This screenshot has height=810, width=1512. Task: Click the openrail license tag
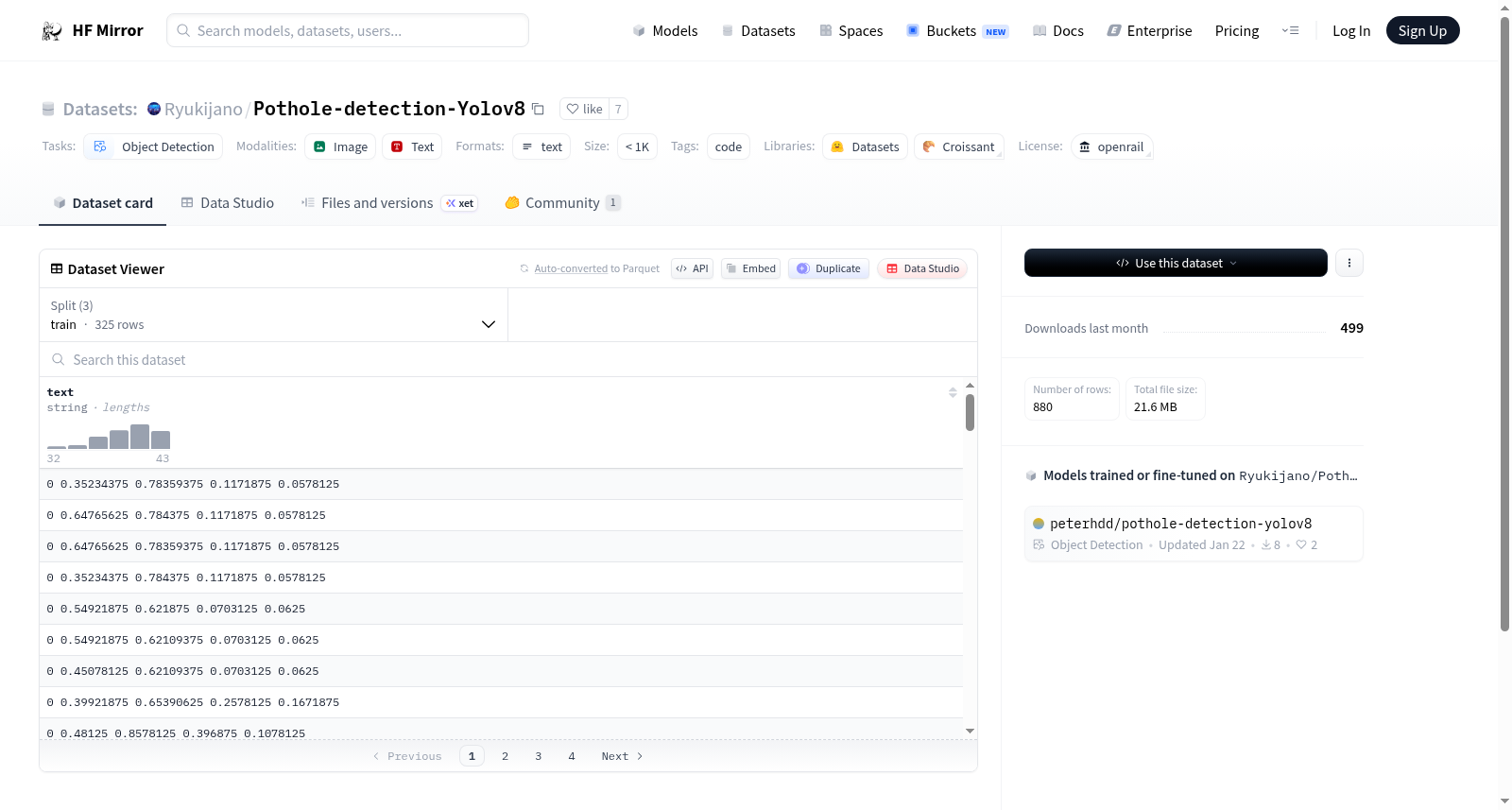(1111, 146)
